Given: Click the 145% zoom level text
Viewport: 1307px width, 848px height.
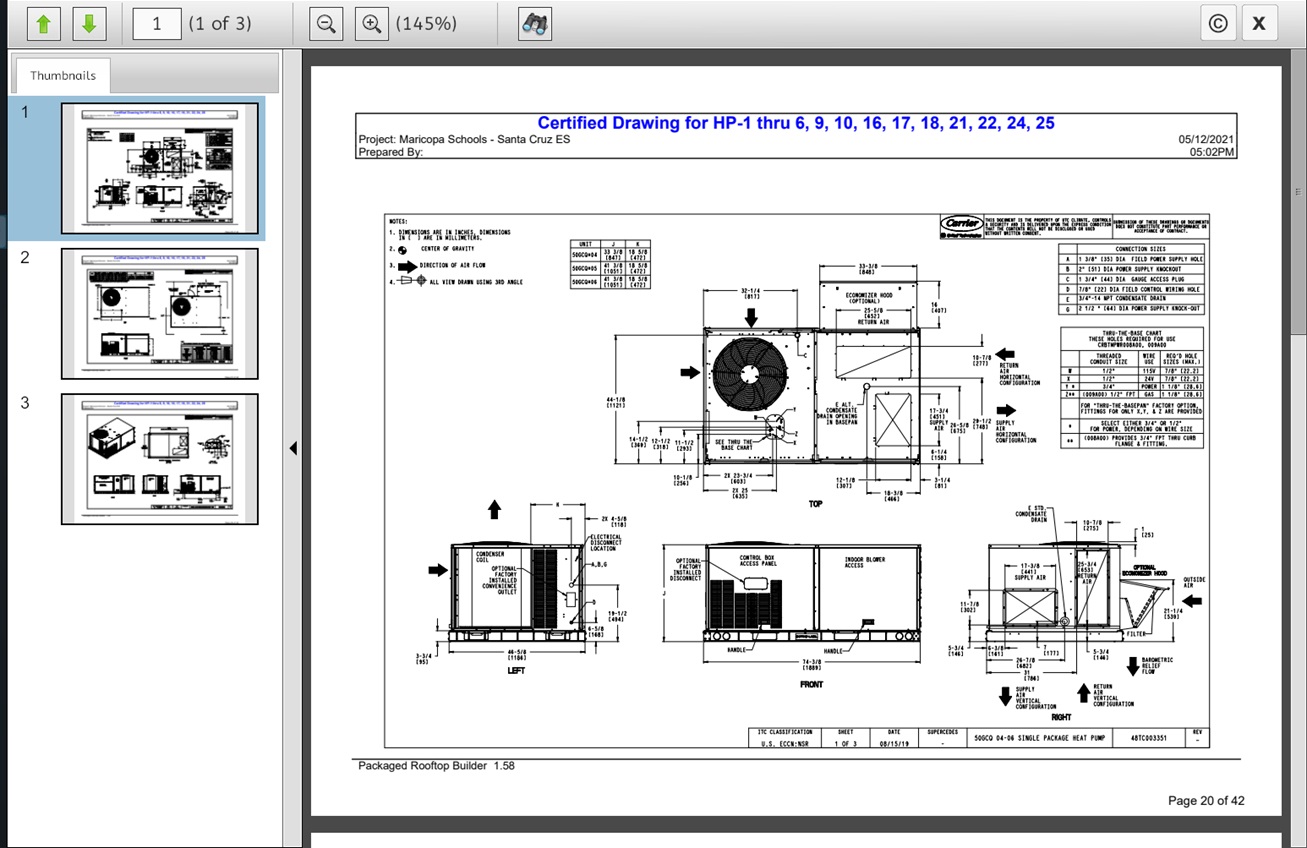Looking at the screenshot, I should pos(427,24).
